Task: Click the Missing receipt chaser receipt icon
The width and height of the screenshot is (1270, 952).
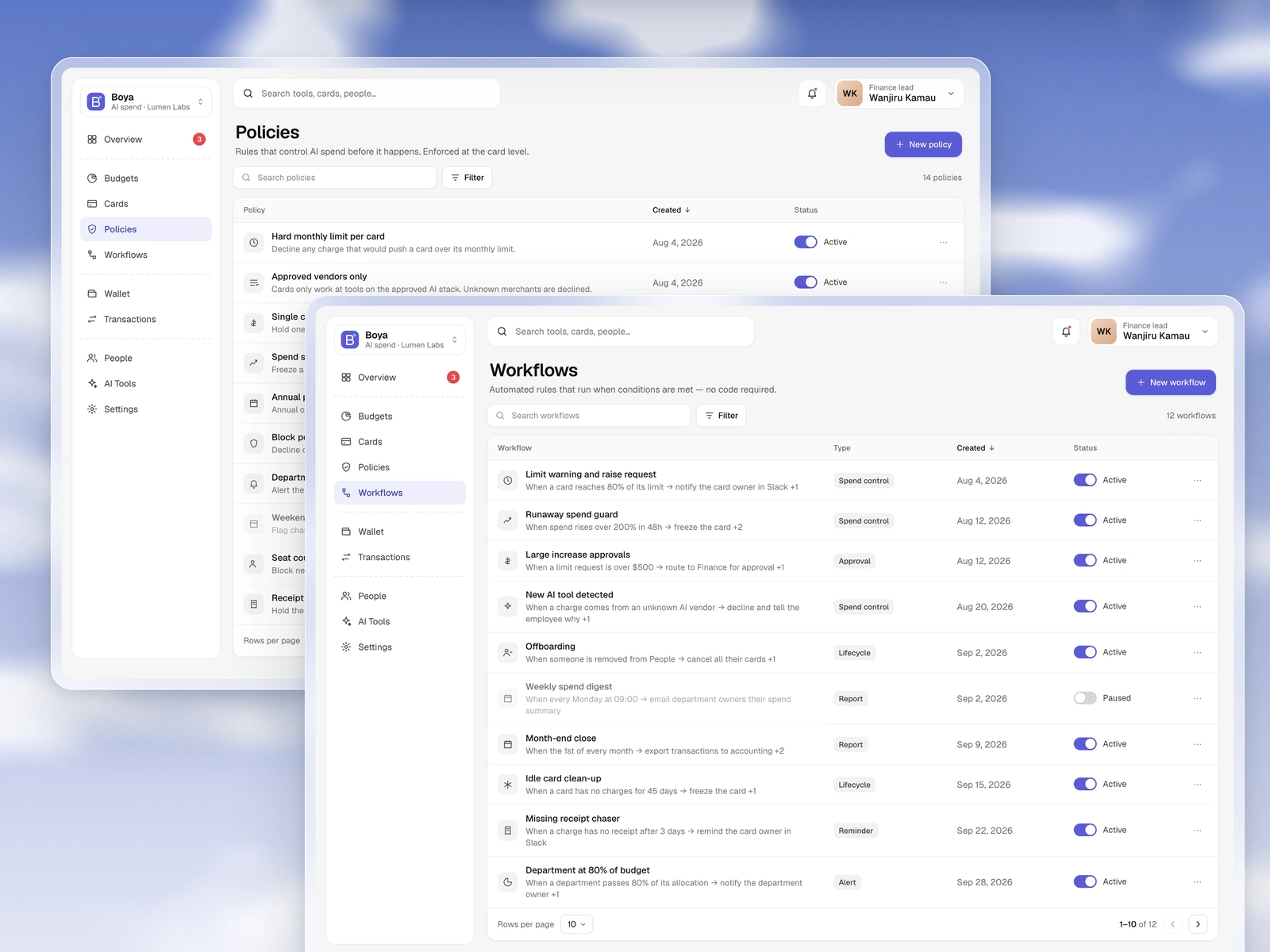Action: pos(508,831)
